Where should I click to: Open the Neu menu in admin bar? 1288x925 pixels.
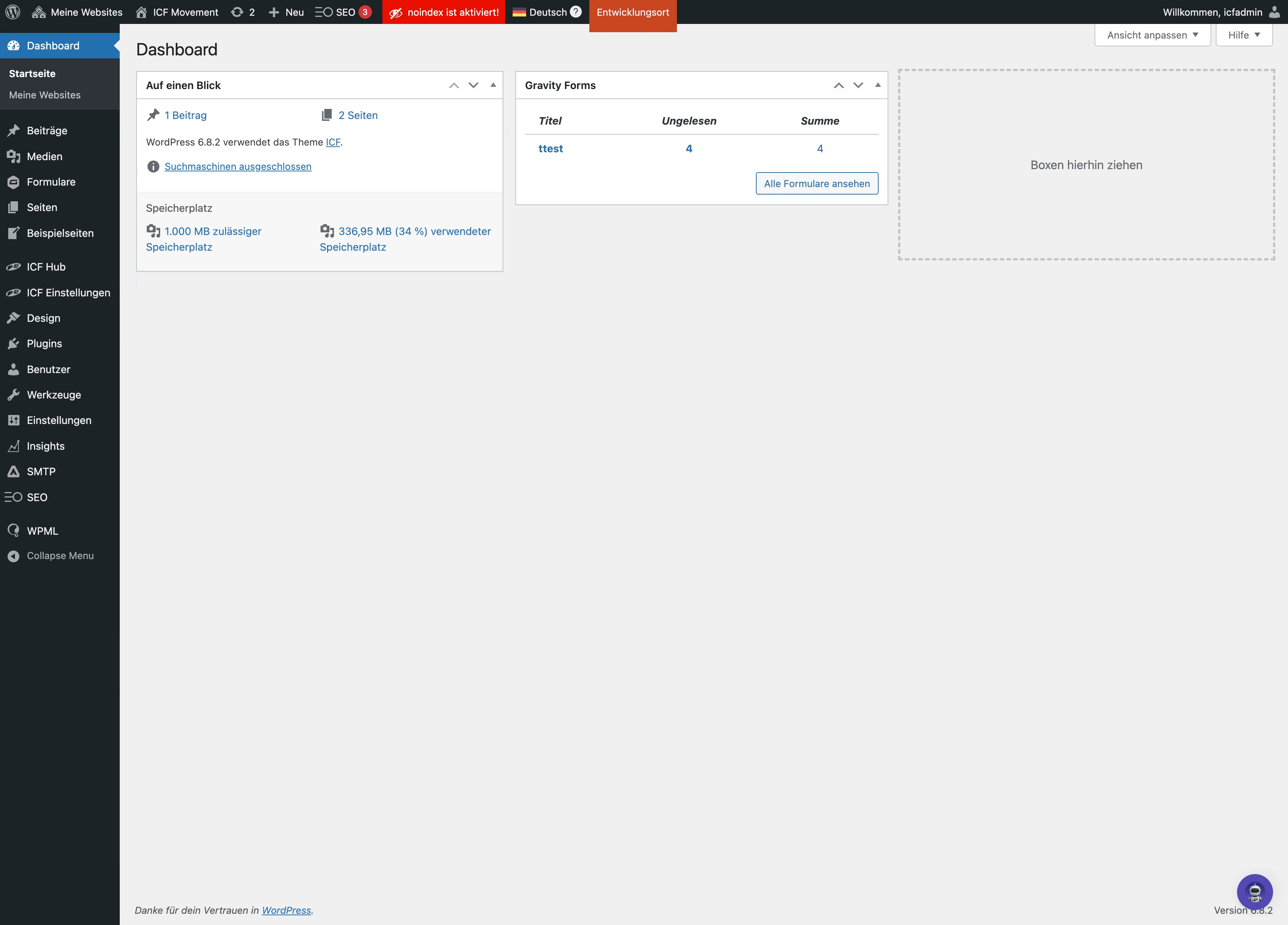pyautogui.click(x=286, y=12)
